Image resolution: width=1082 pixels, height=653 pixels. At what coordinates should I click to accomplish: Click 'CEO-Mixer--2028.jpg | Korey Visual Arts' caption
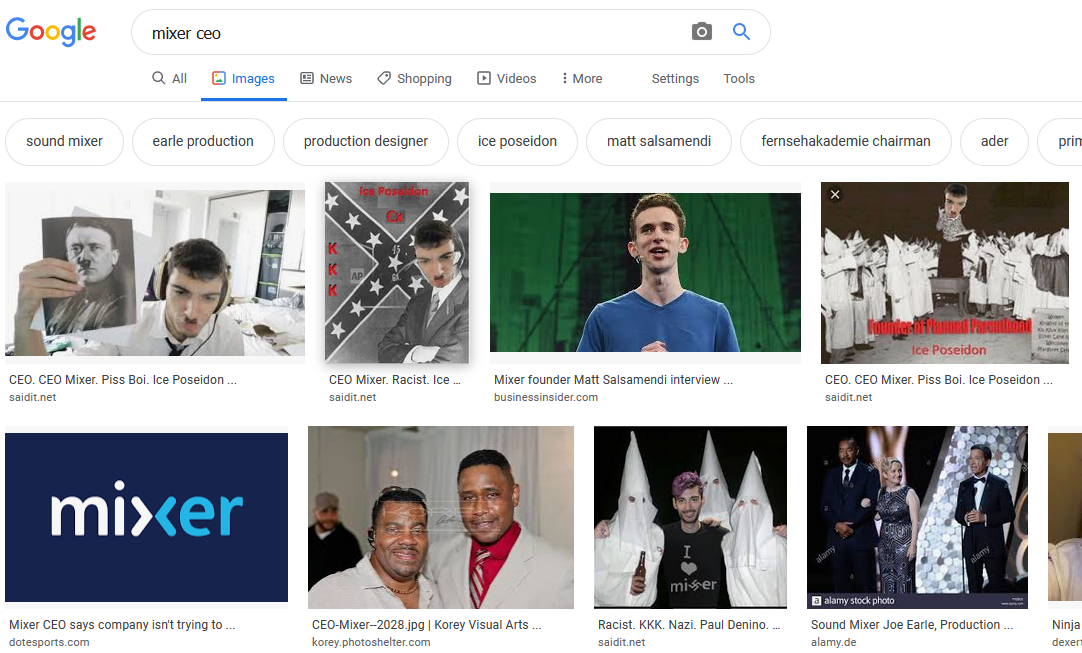point(426,625)
